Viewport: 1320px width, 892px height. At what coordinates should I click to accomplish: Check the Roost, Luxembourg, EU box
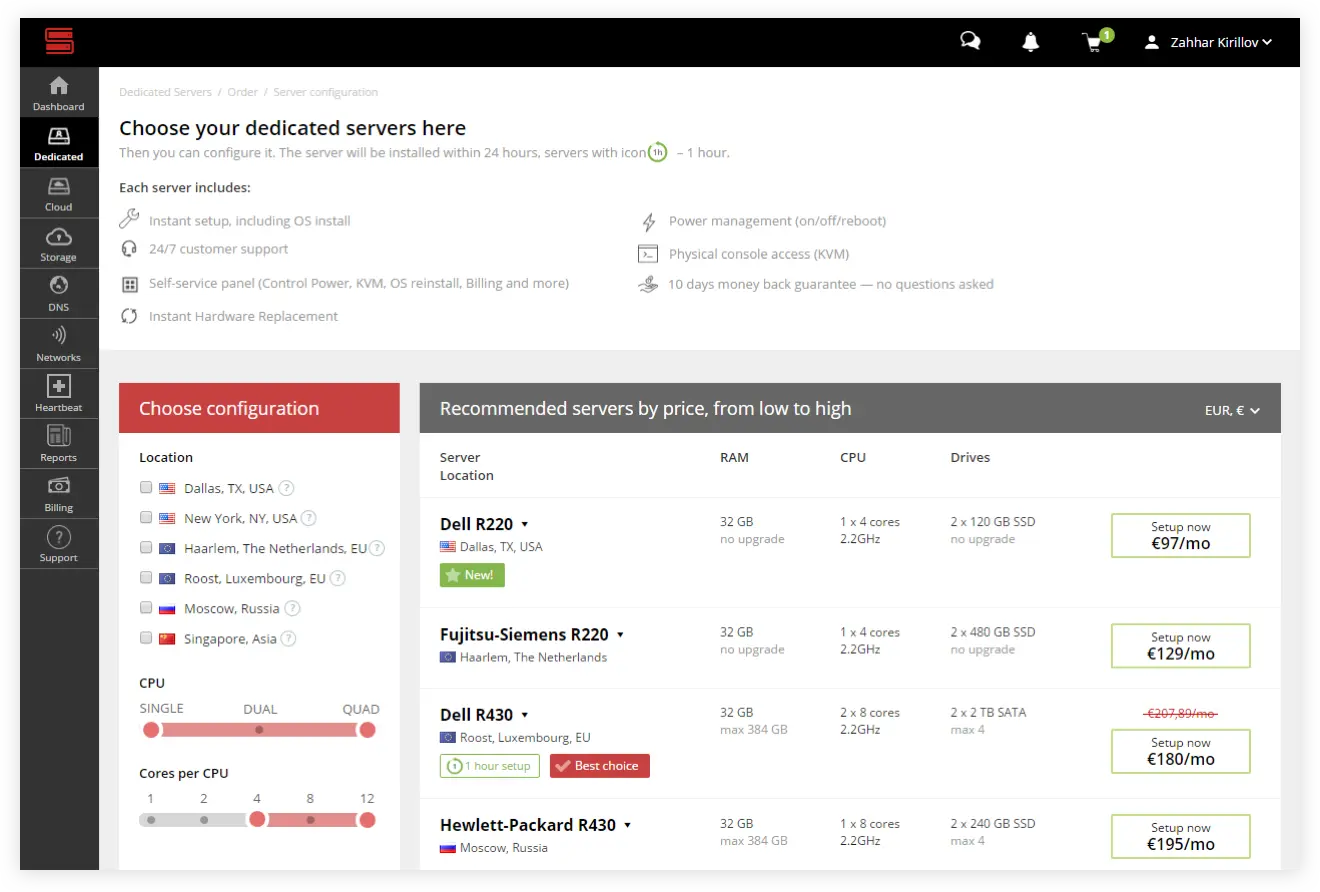146,577
